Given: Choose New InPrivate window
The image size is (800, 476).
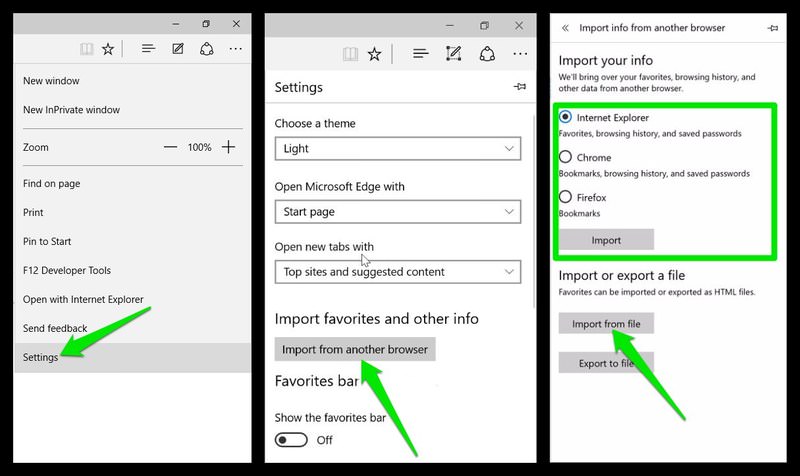Looking at the screenshot, I should pyautogui.click(x=132, y=110).
